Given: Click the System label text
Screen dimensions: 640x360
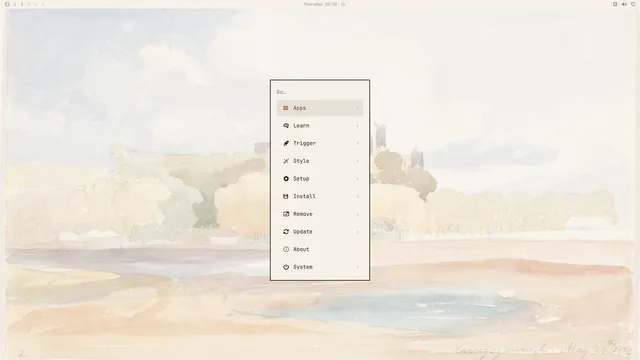Looking at the screenshot, I should (303, 267).
